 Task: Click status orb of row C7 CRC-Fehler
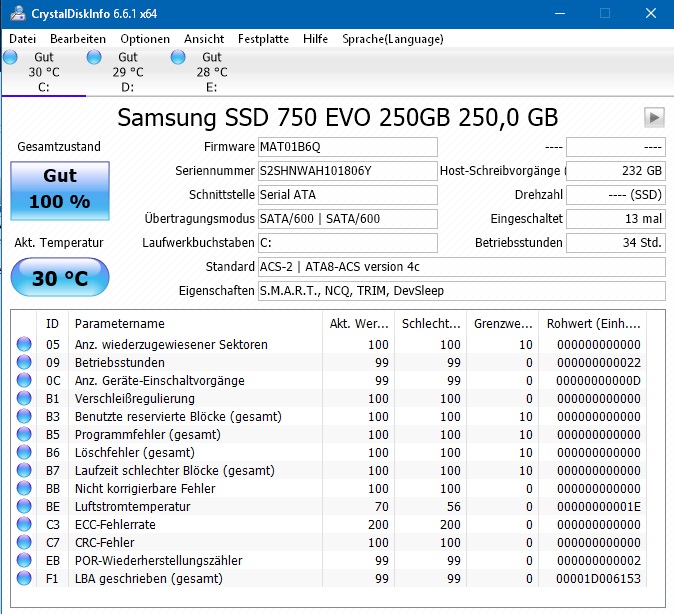24,543
